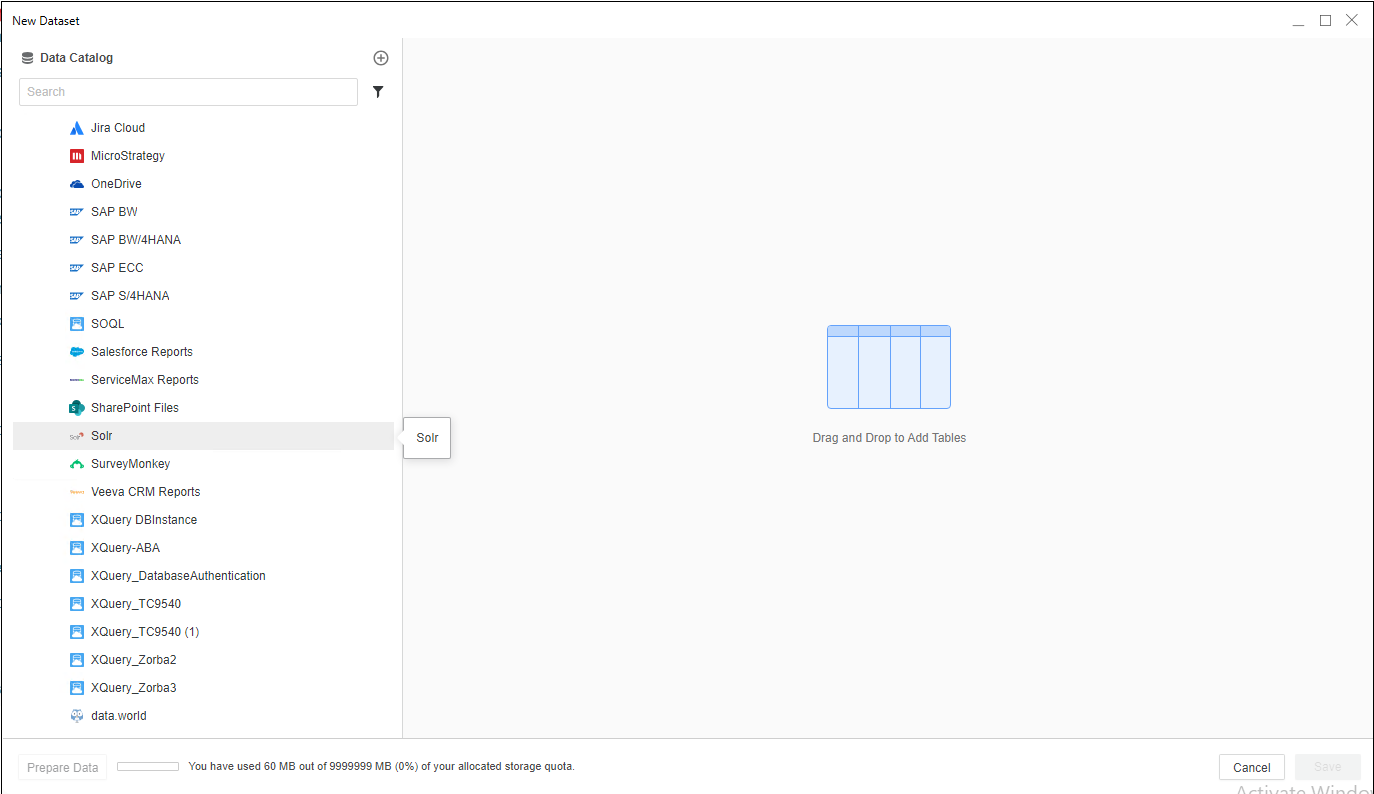Click the OneDrive cloud icon

click(77, 184)
